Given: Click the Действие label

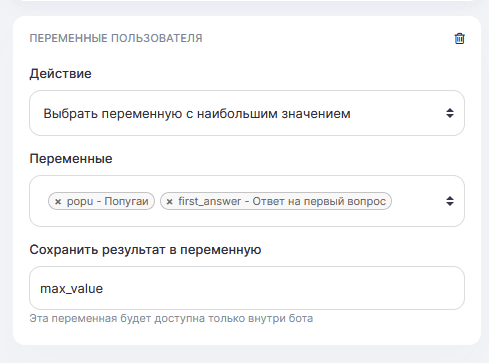Looking at the screenshot, I should click(x=60, y=73).
